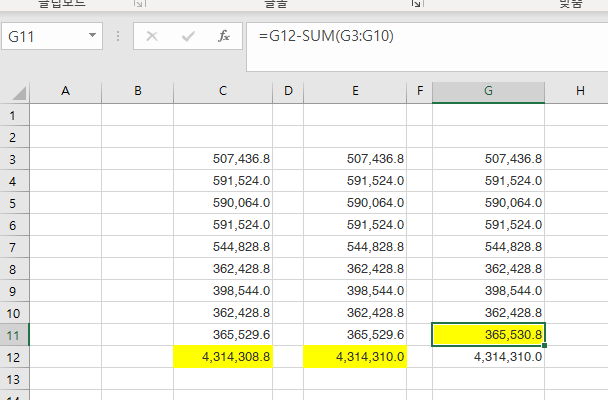Select column G header

488,91
